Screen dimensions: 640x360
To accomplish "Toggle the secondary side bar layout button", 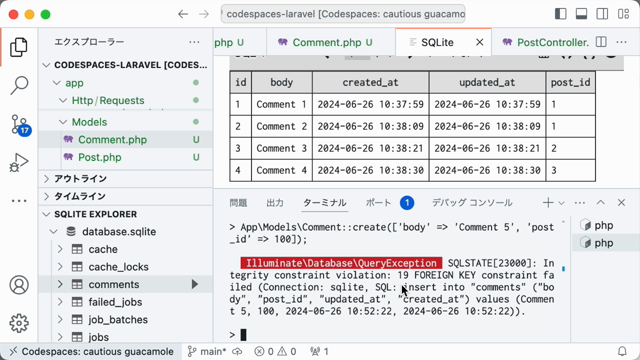I will tap(602, 14).
